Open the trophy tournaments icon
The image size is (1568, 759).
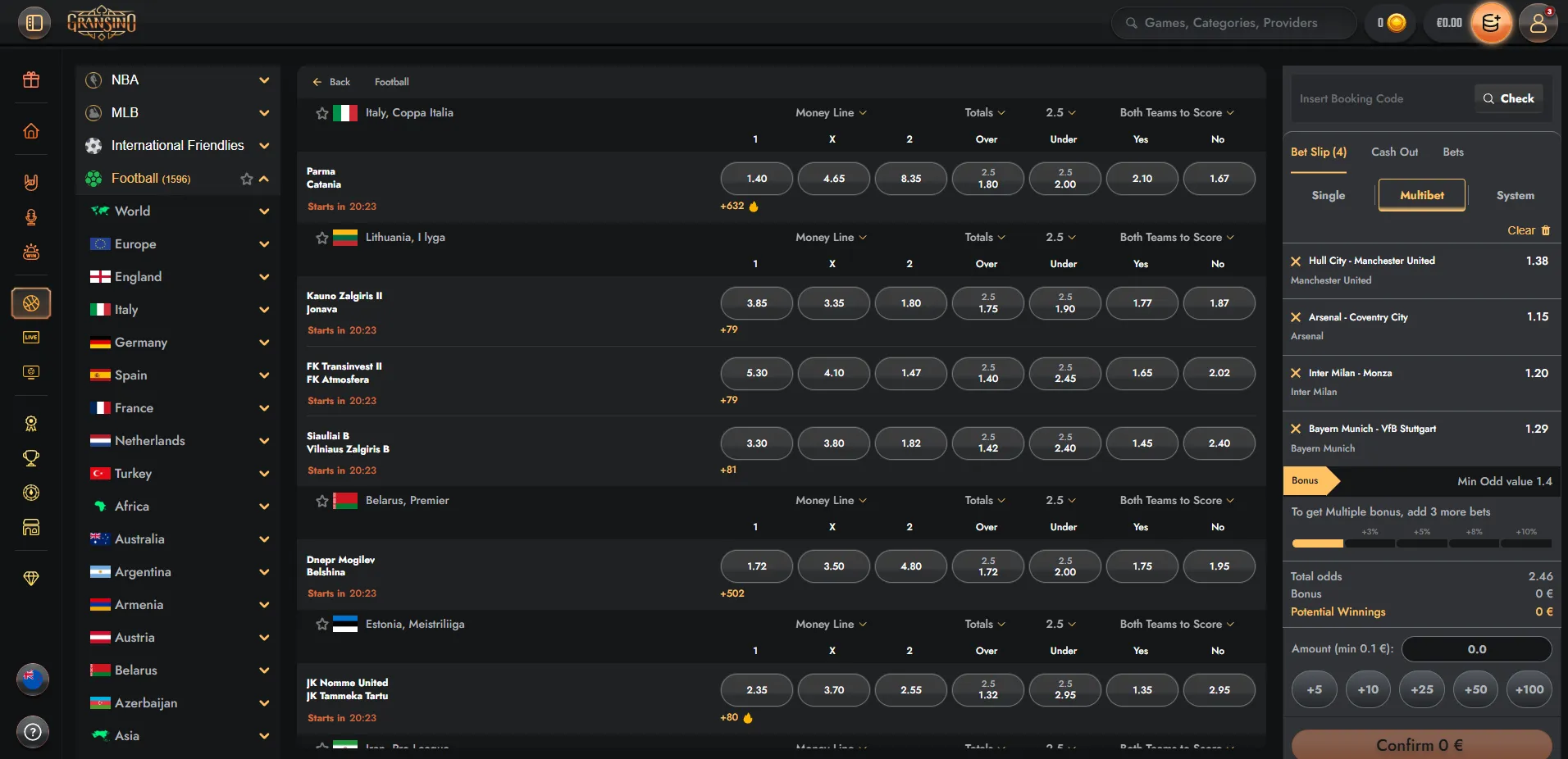point(31,458)
